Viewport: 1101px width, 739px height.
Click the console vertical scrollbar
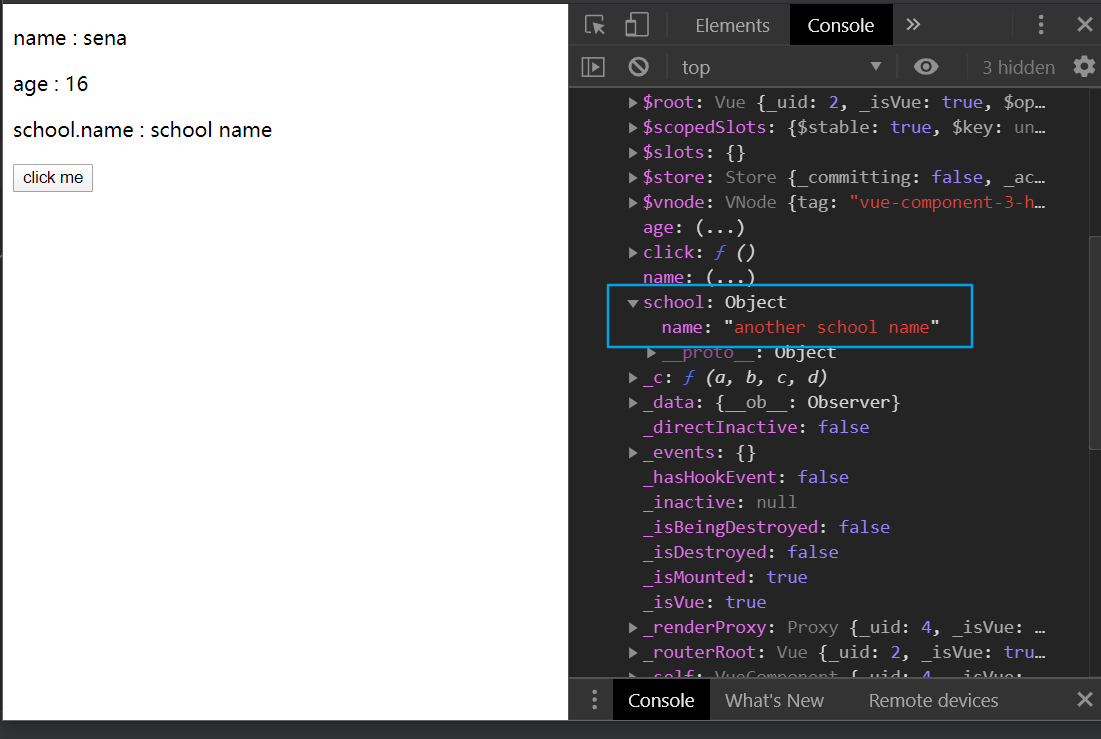tap(1095, 343)
